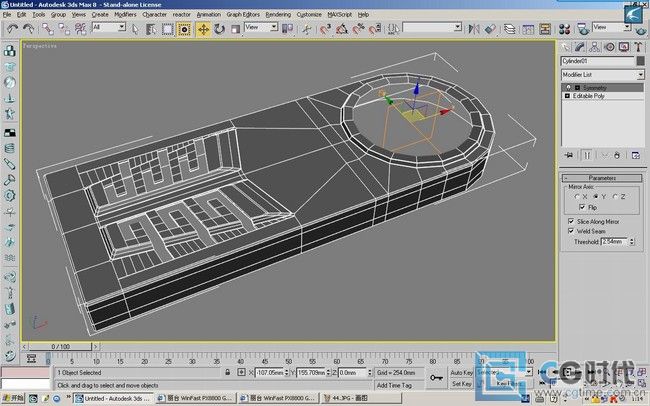
Task: Click the Add Time Tag button
Action: [394, 385]
